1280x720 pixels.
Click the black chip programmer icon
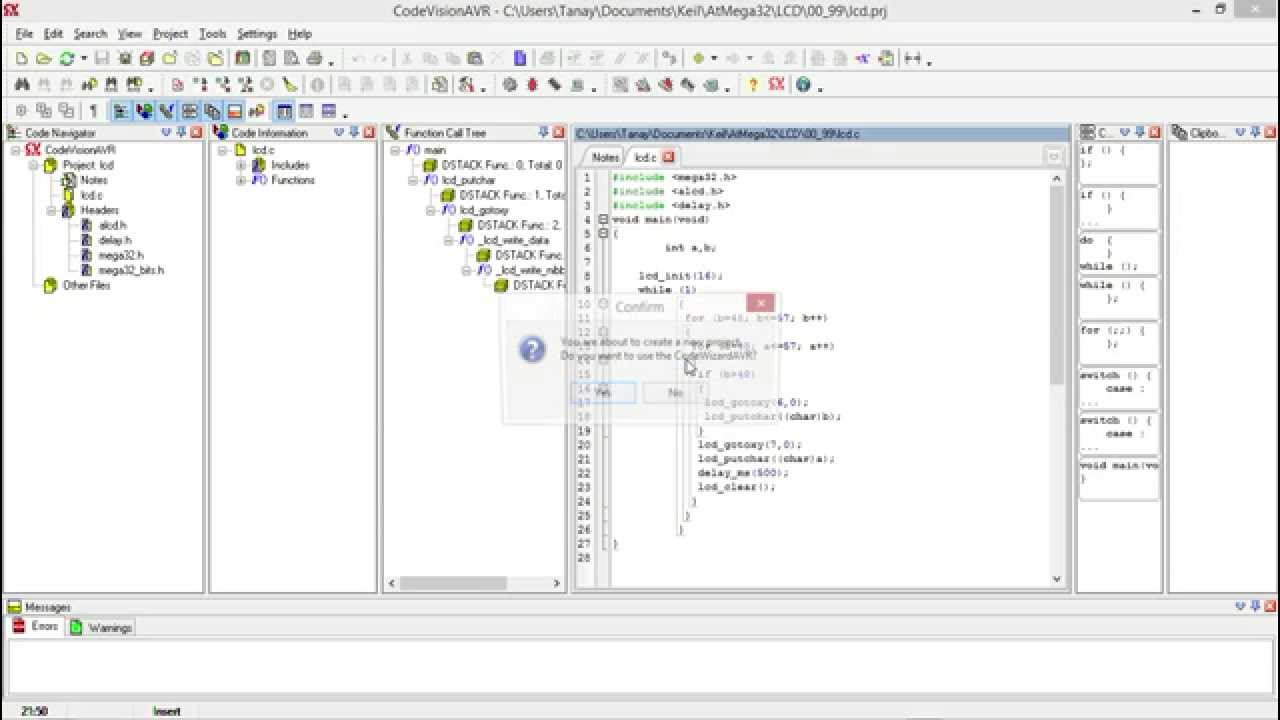coord(554,85)
